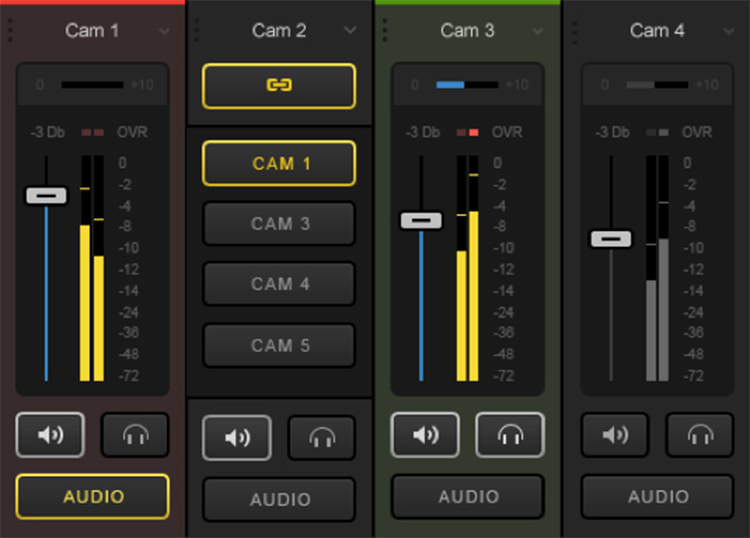Click the speaker icon under Cam 1
The width and height of the screenshot is (750, 538).
click(50, 435)
